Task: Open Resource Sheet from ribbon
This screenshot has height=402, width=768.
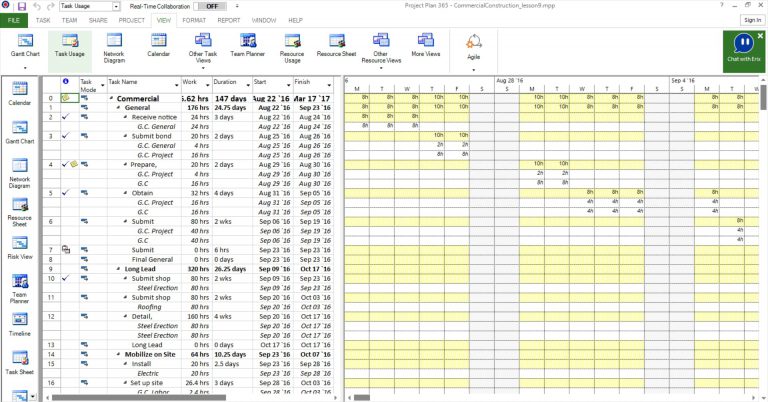Action: pos(336,47)
